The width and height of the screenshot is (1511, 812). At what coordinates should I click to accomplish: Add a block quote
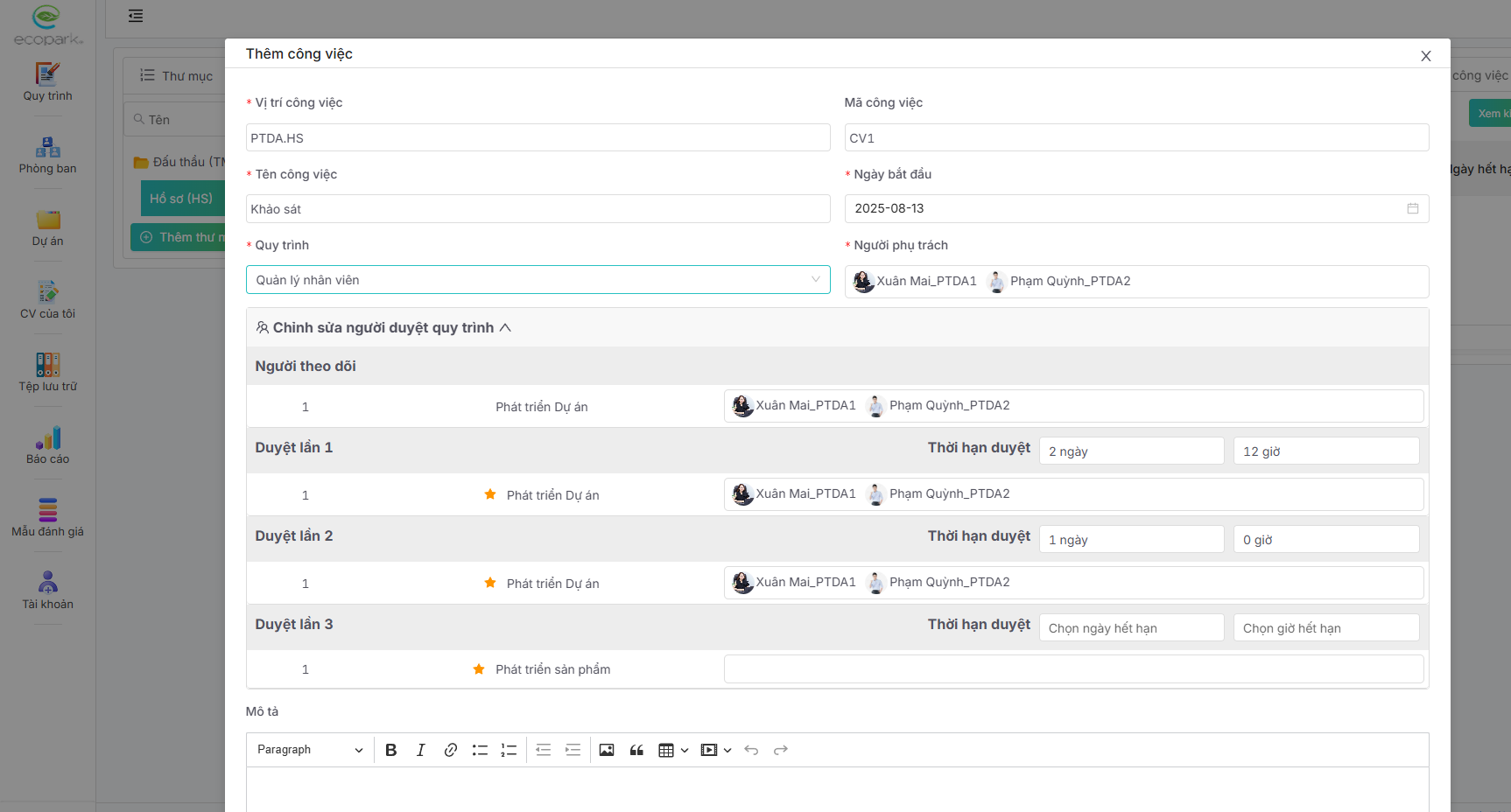coord(636,750)
